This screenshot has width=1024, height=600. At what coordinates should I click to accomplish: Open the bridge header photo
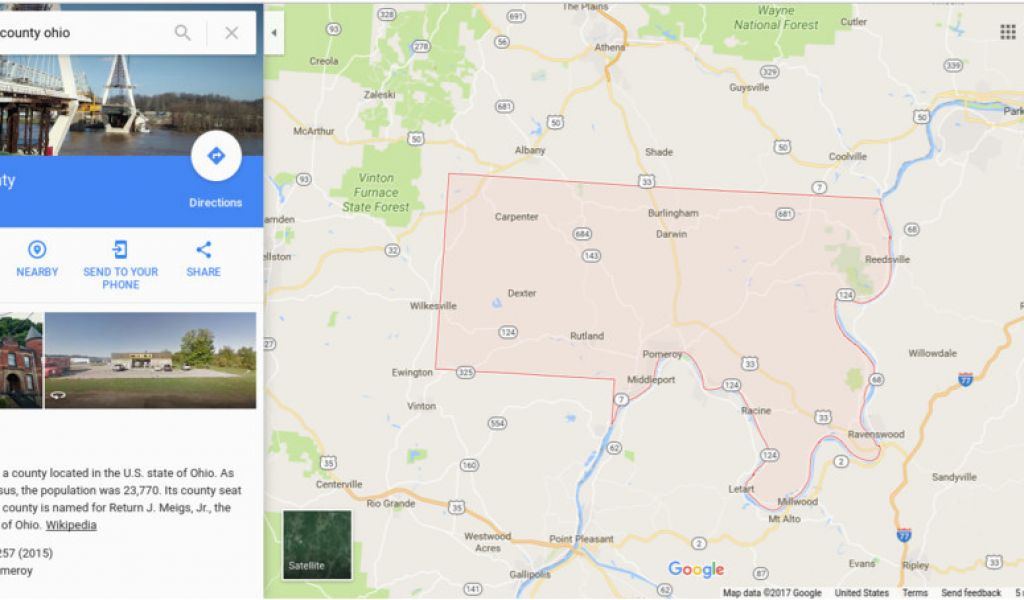(x=131, y=105)
